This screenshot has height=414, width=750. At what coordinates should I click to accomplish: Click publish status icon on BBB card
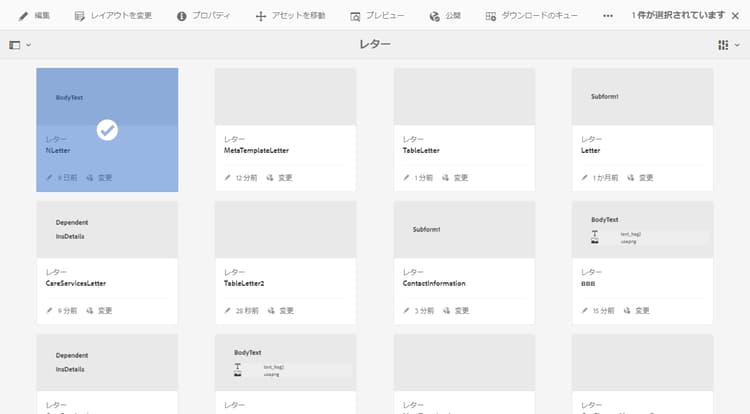click(627, 310)
